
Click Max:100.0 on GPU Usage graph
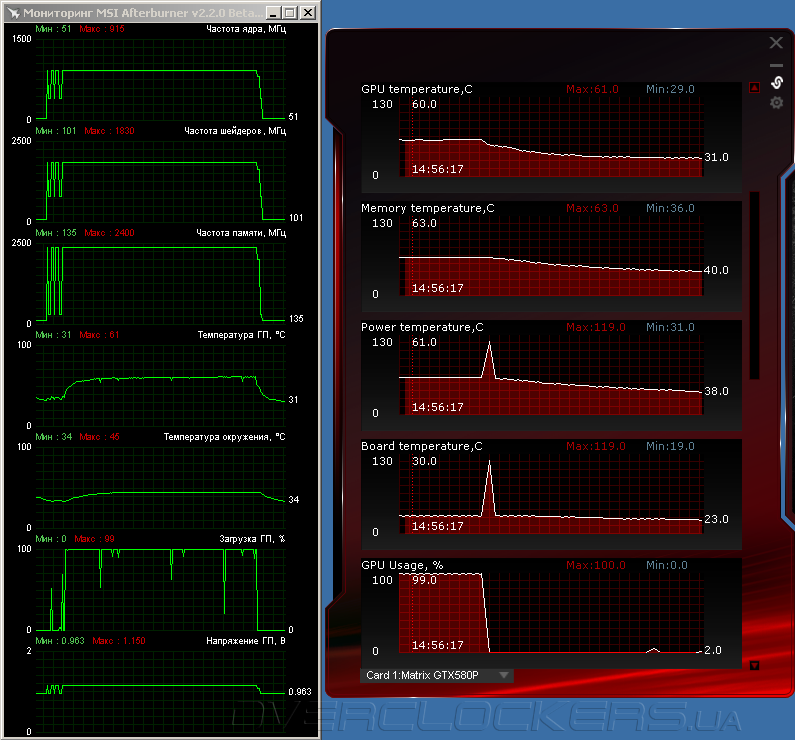pyautogui.click(x=596, y=565)
